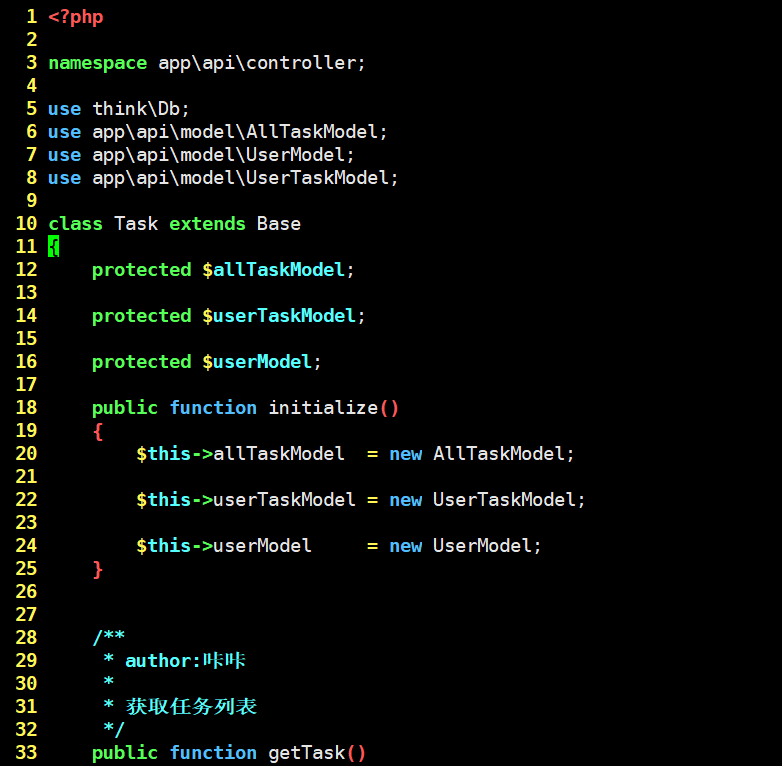782x766 pixels.
Task: Click 'function' keyword on line 18
Action: coord(213,407)
